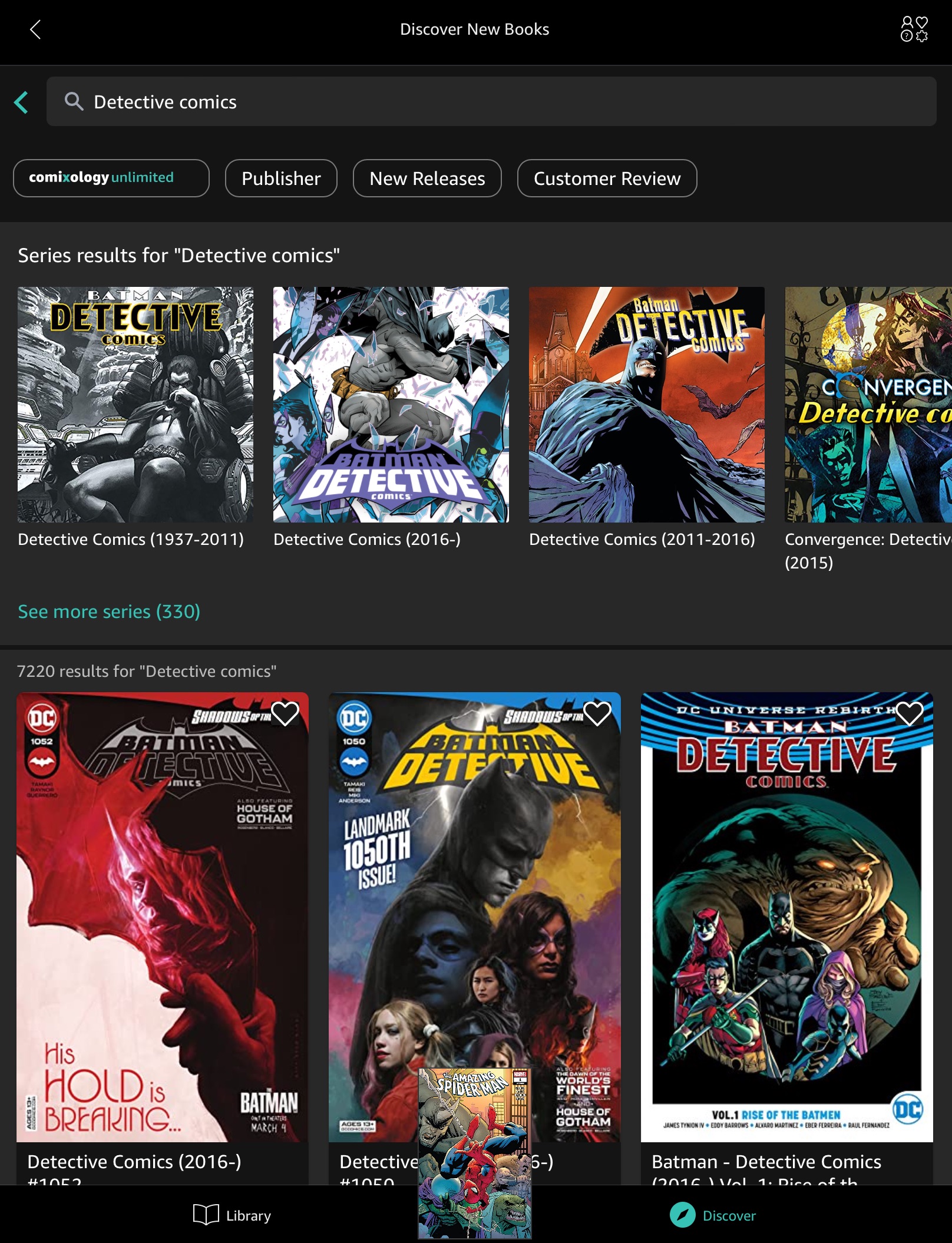Open Detective Comics (2011-2016) series cover
Image resolution: width=952 pixels, height=1243 pixels.
[x=647, y=405]
